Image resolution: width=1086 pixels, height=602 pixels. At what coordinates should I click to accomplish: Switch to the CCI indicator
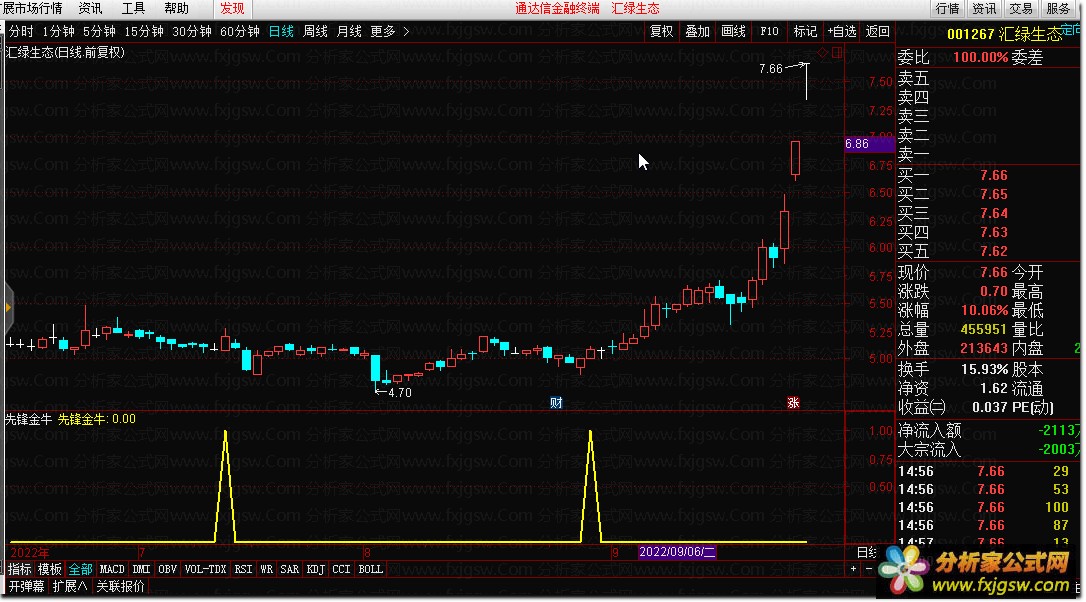coord(341,569)
